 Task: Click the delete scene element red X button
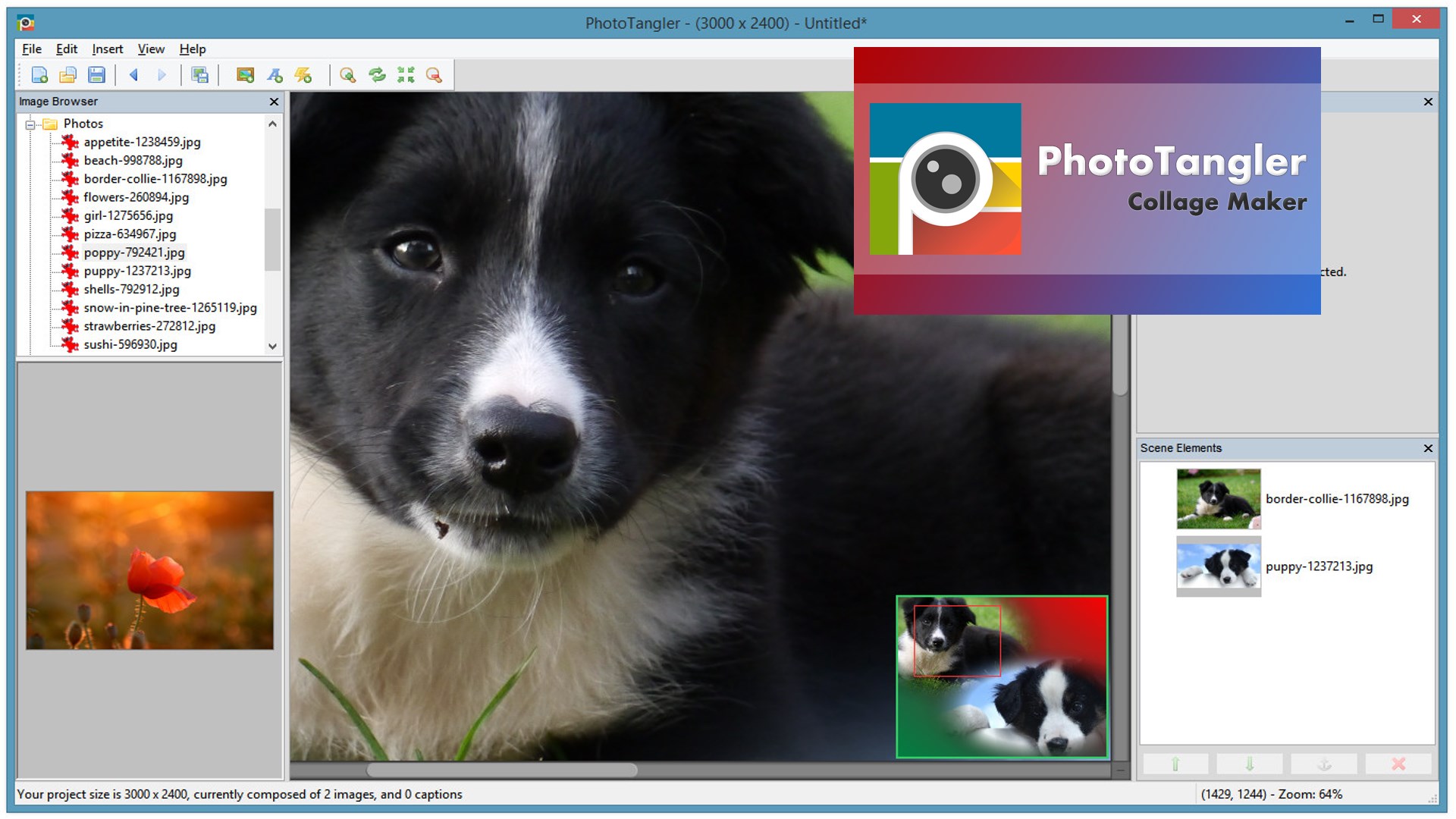[x=1398, y=764]
